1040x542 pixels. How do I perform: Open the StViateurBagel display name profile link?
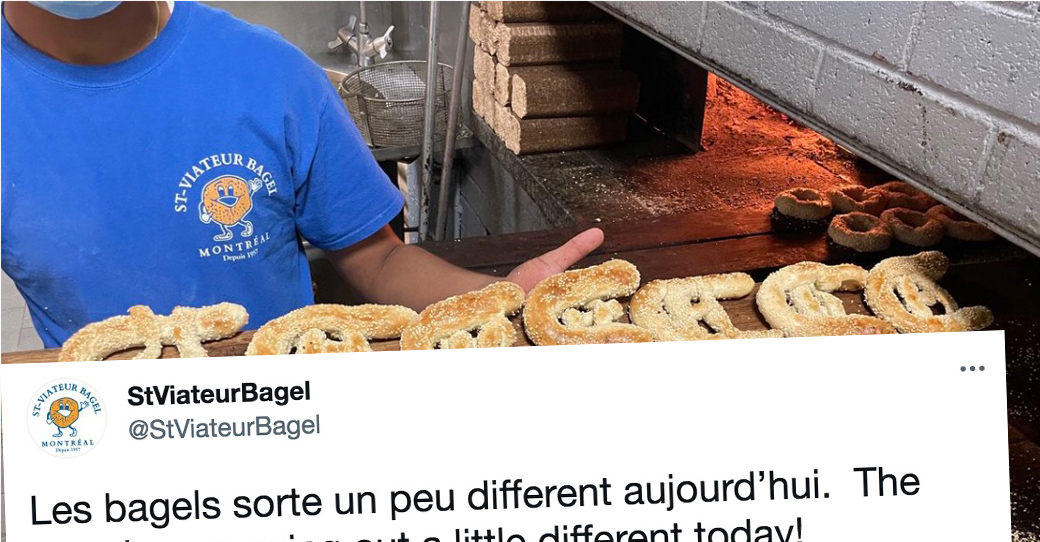pos(218,394)
